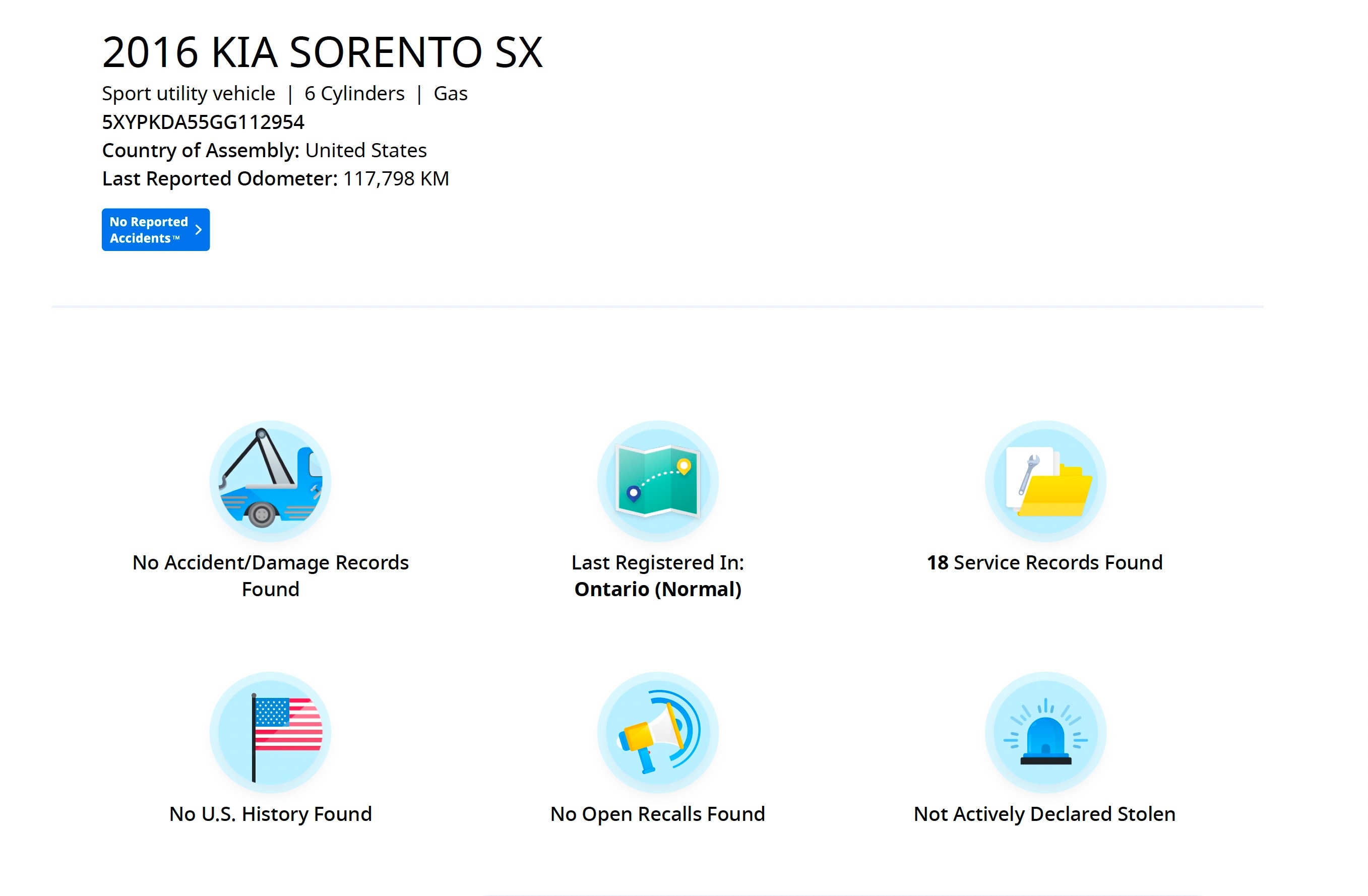Image resolution: width=1368 pixels, height=896 pixels.
Task: Click 'No Accident/Damage Records Found' label
Action: (270, 576)
